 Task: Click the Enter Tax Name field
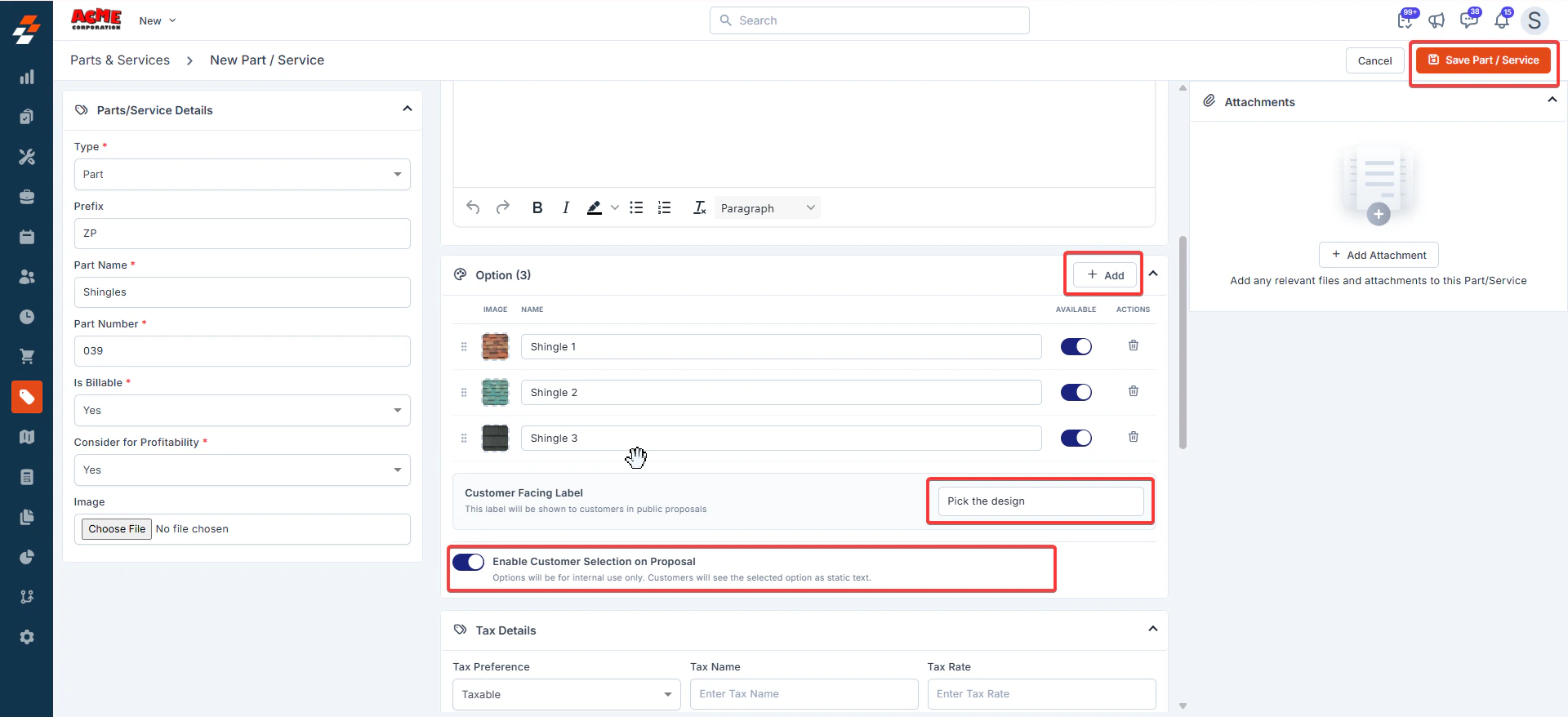[x=804, y=694]
